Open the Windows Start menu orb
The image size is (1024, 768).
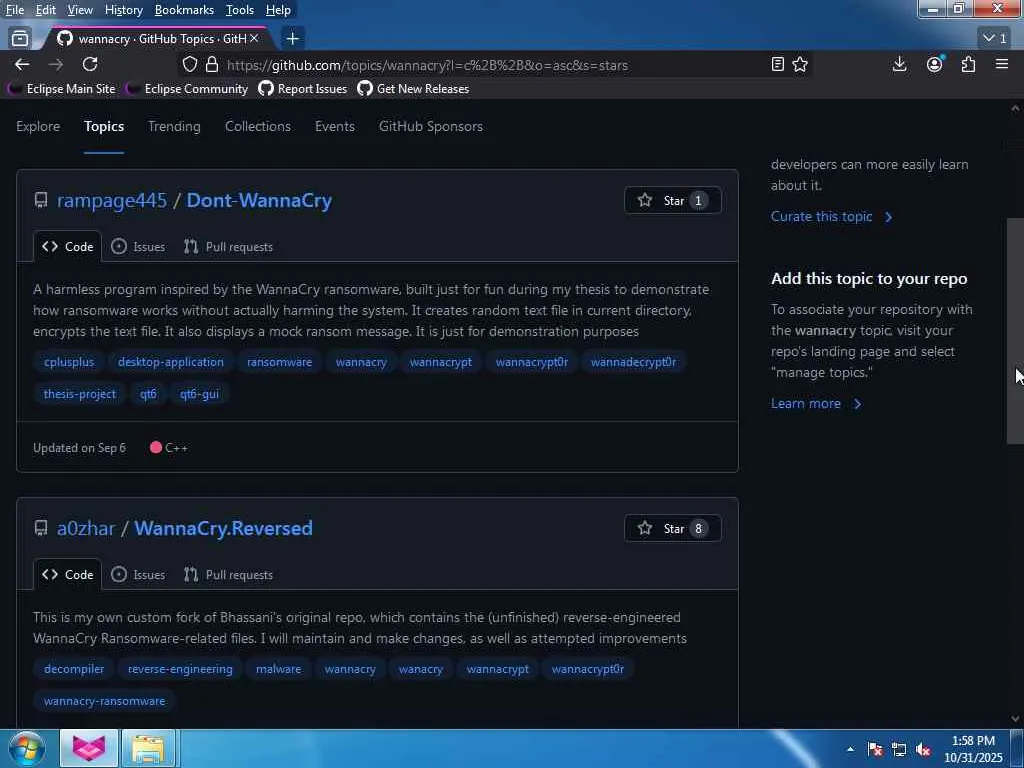coord(26,748)
